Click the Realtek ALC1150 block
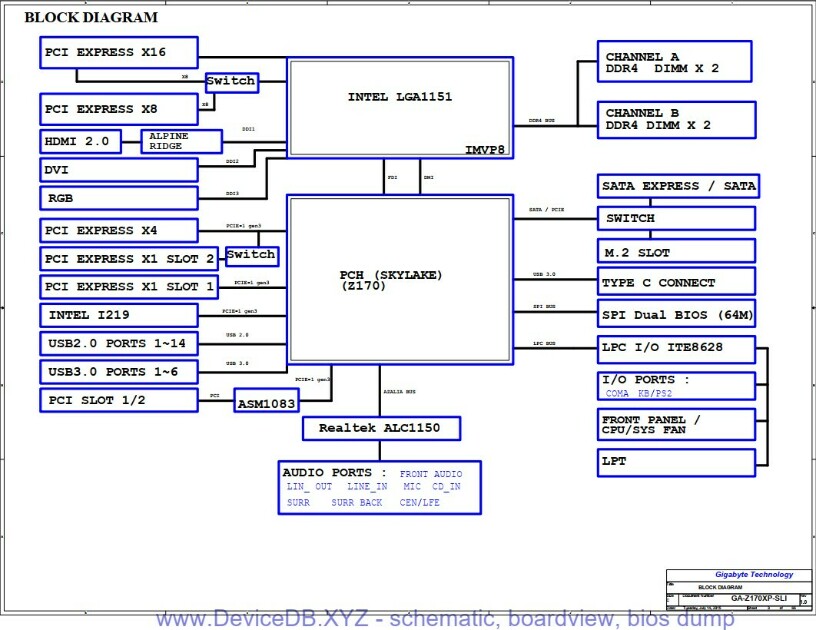 click(381, 428)
